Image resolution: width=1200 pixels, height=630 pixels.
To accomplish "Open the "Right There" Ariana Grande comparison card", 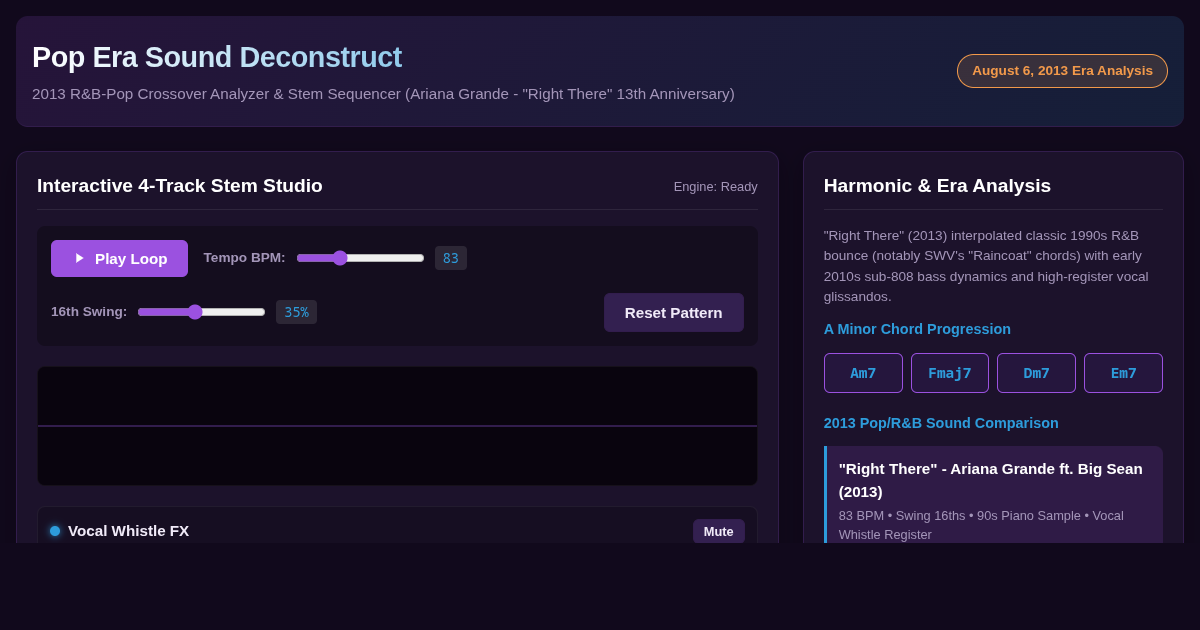I will (993, 495).
